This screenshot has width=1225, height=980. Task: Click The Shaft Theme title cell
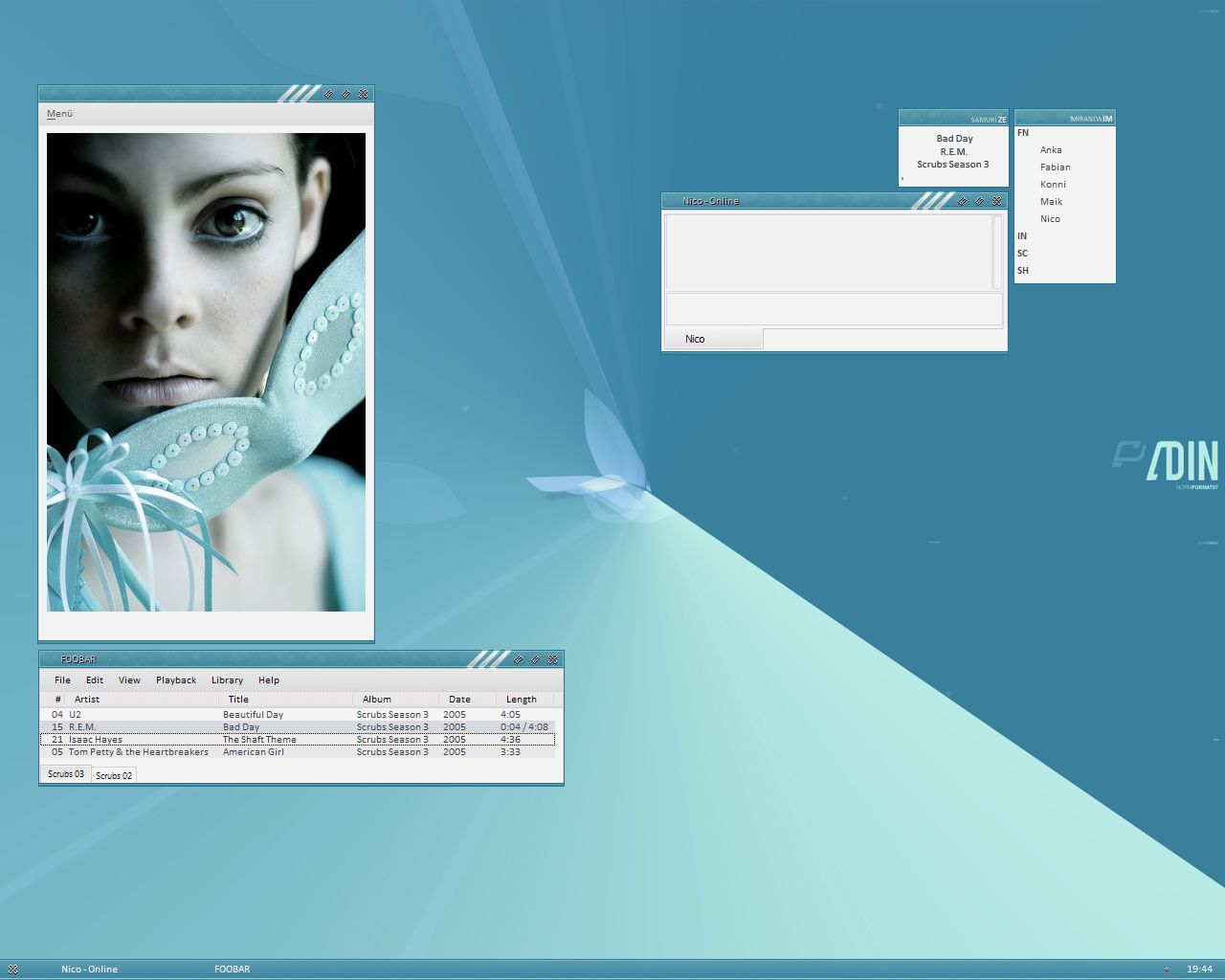[259, 740]
